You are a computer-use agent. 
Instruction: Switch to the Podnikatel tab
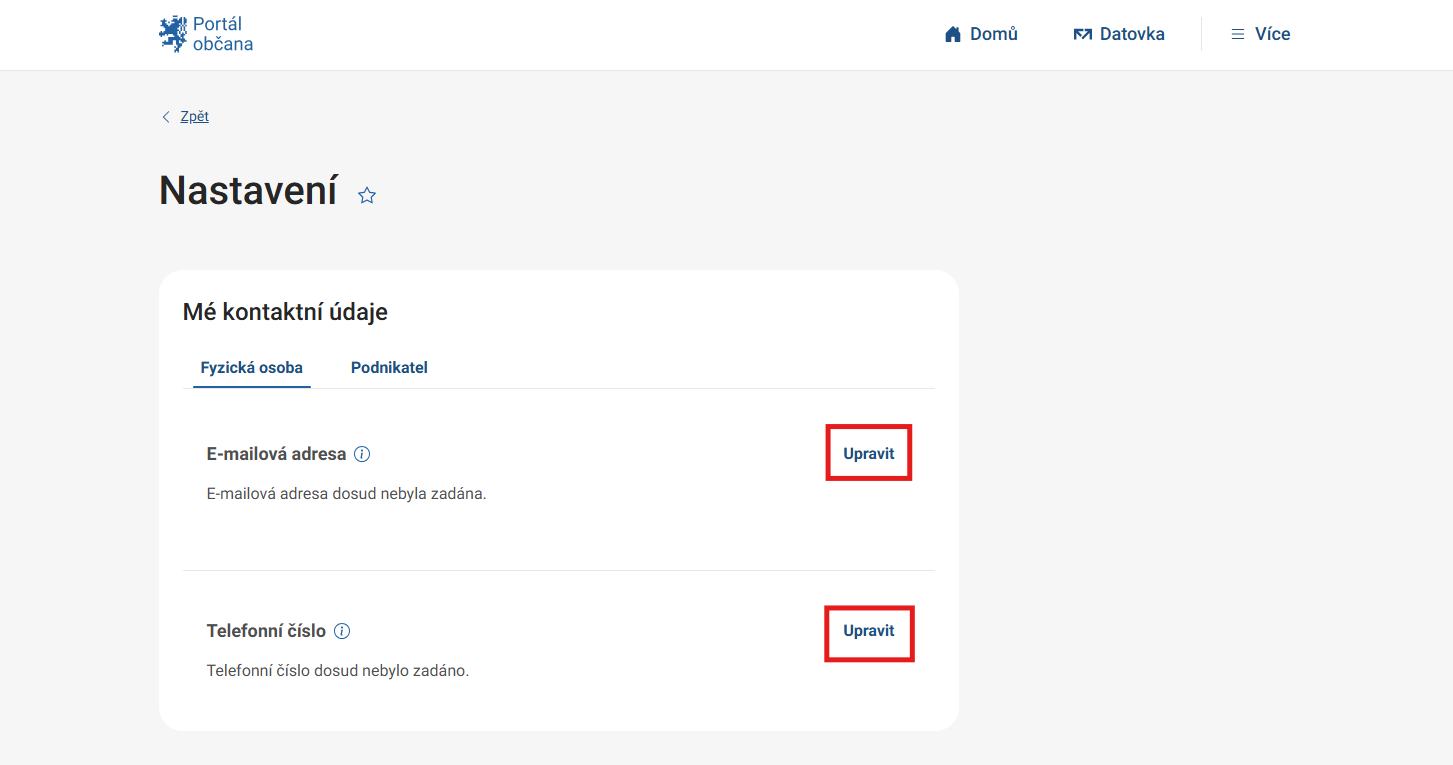click(x=389, y=368)
